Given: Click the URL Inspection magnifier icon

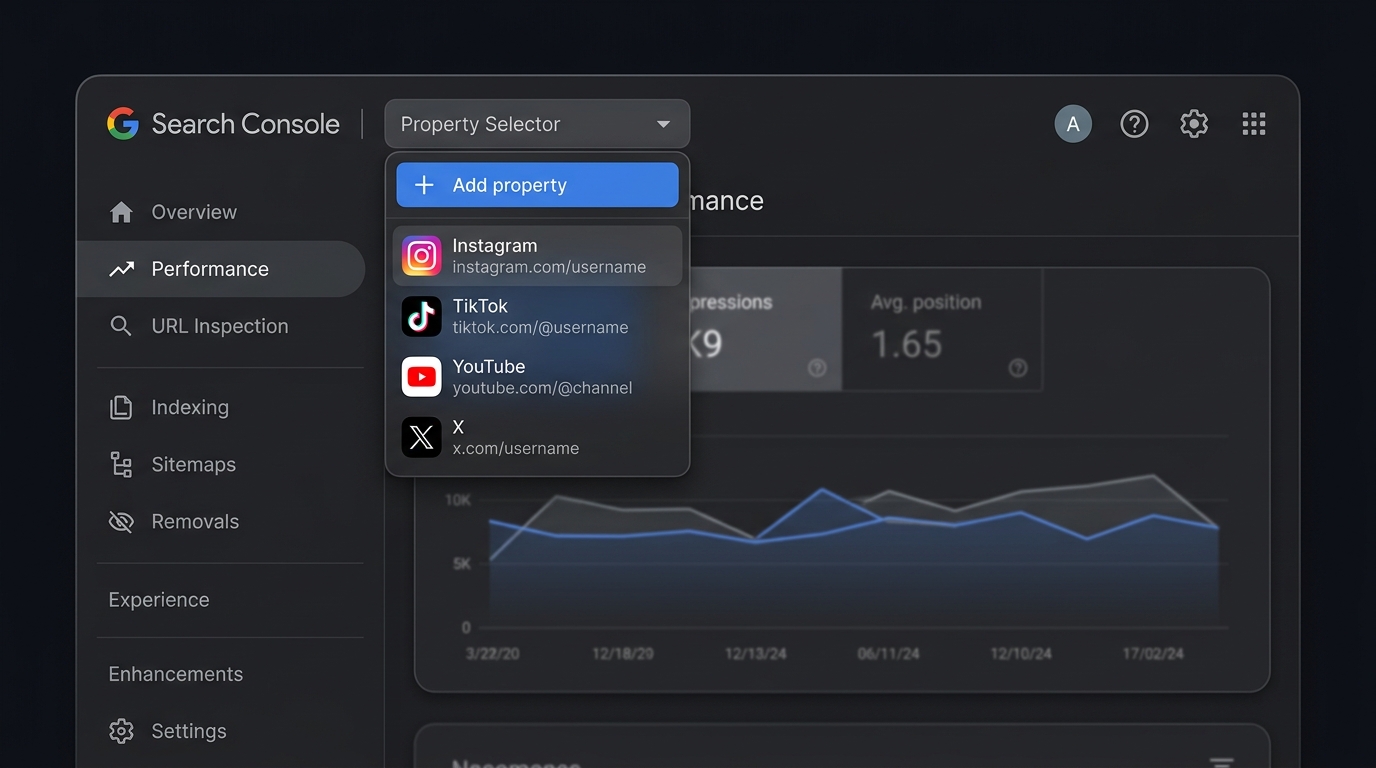Looking at the screenshot, I should (x=121, y=326).
